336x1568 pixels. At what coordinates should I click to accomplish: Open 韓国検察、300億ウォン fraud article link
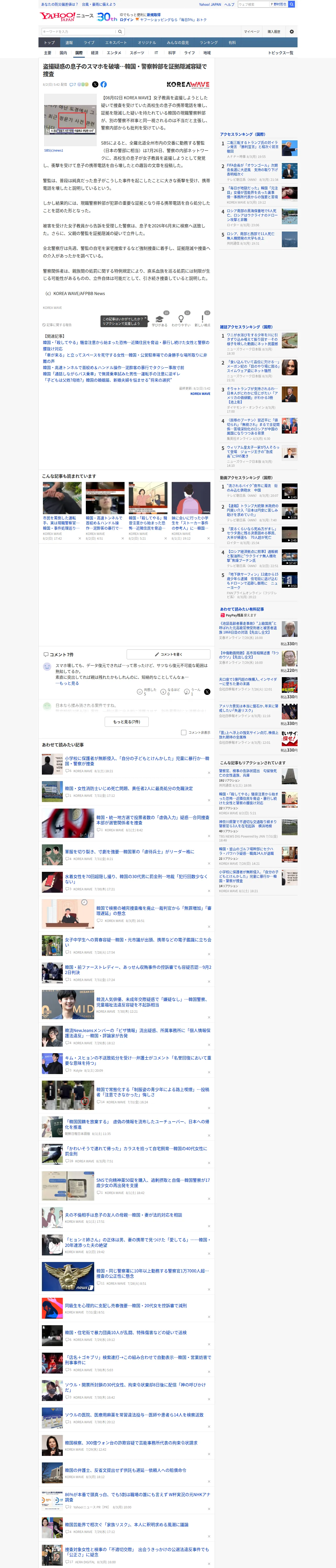pos(131,1443)
